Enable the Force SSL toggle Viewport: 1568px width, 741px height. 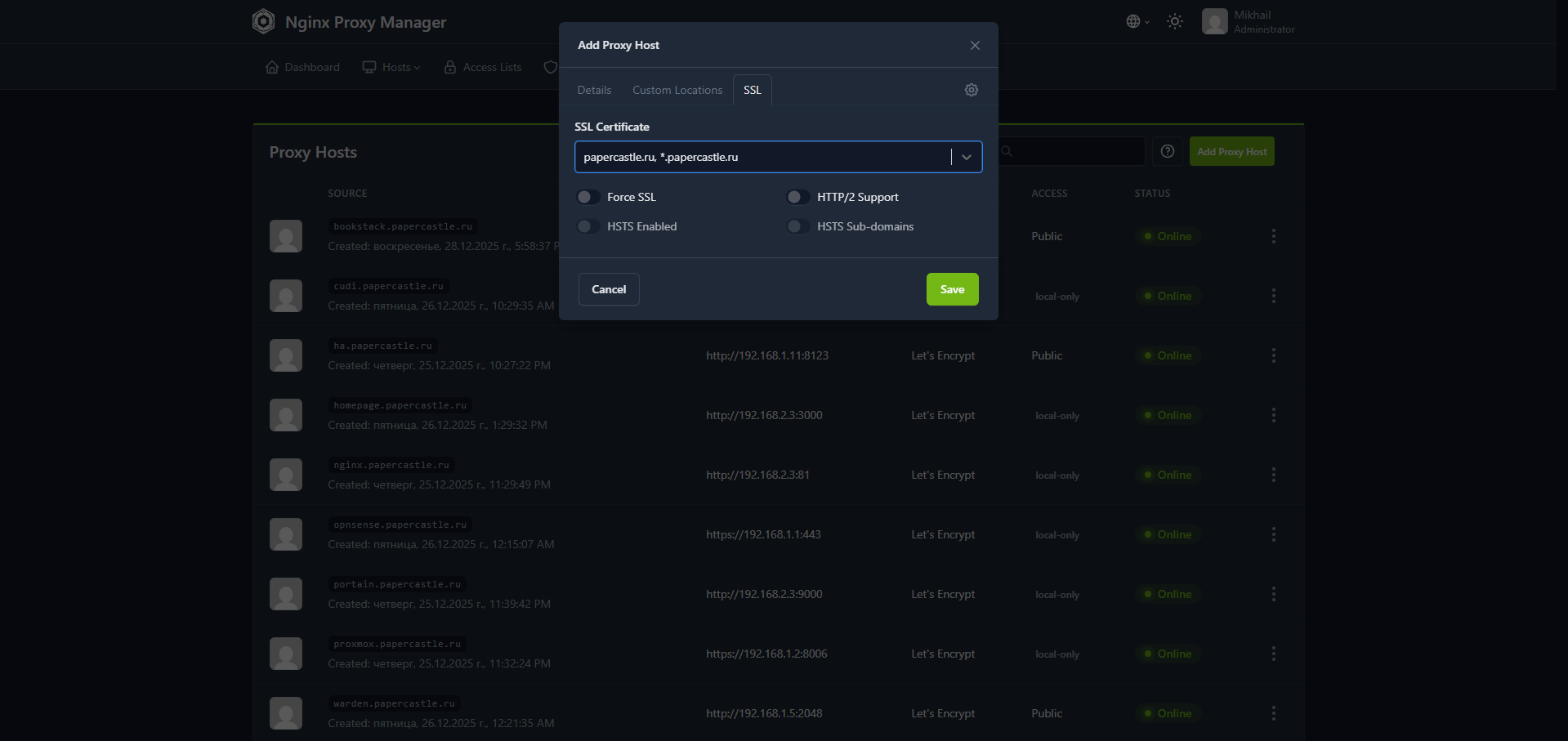pos(588,197)
